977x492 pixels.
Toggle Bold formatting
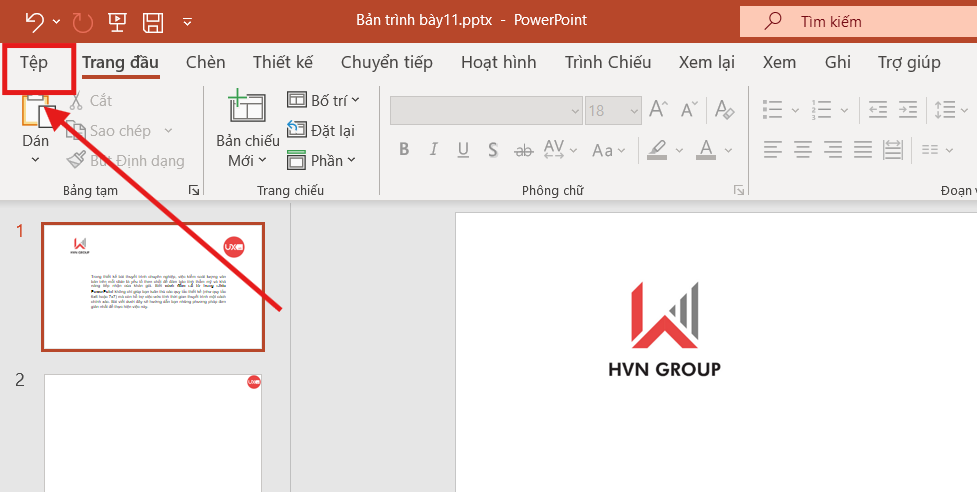404,149
